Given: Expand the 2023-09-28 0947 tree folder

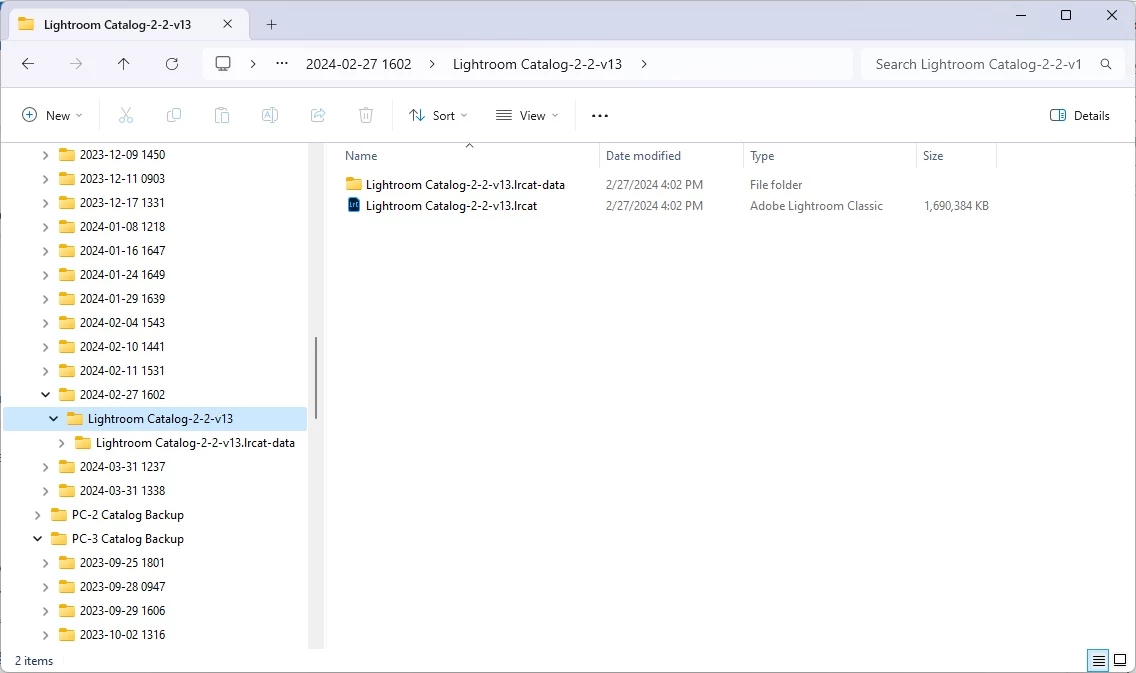Looking at the screenshot, I should coord(46,587).
